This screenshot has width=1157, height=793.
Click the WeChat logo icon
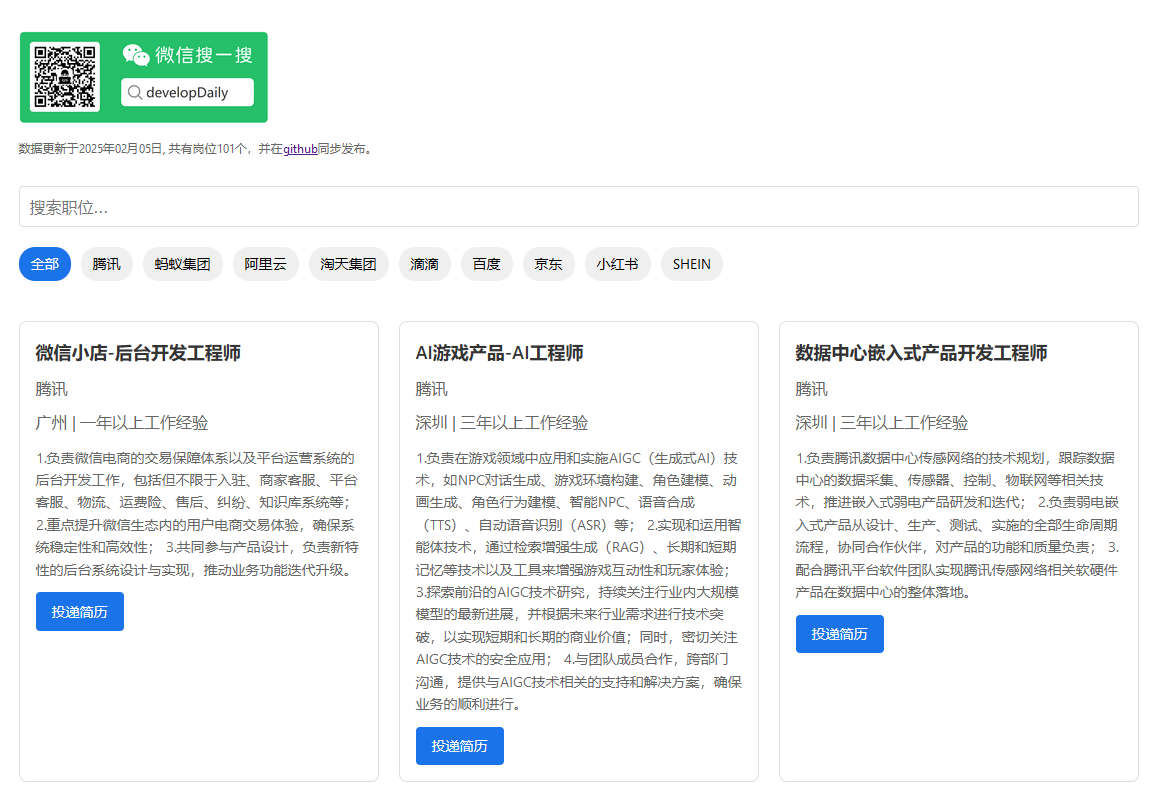click(136, 55)
